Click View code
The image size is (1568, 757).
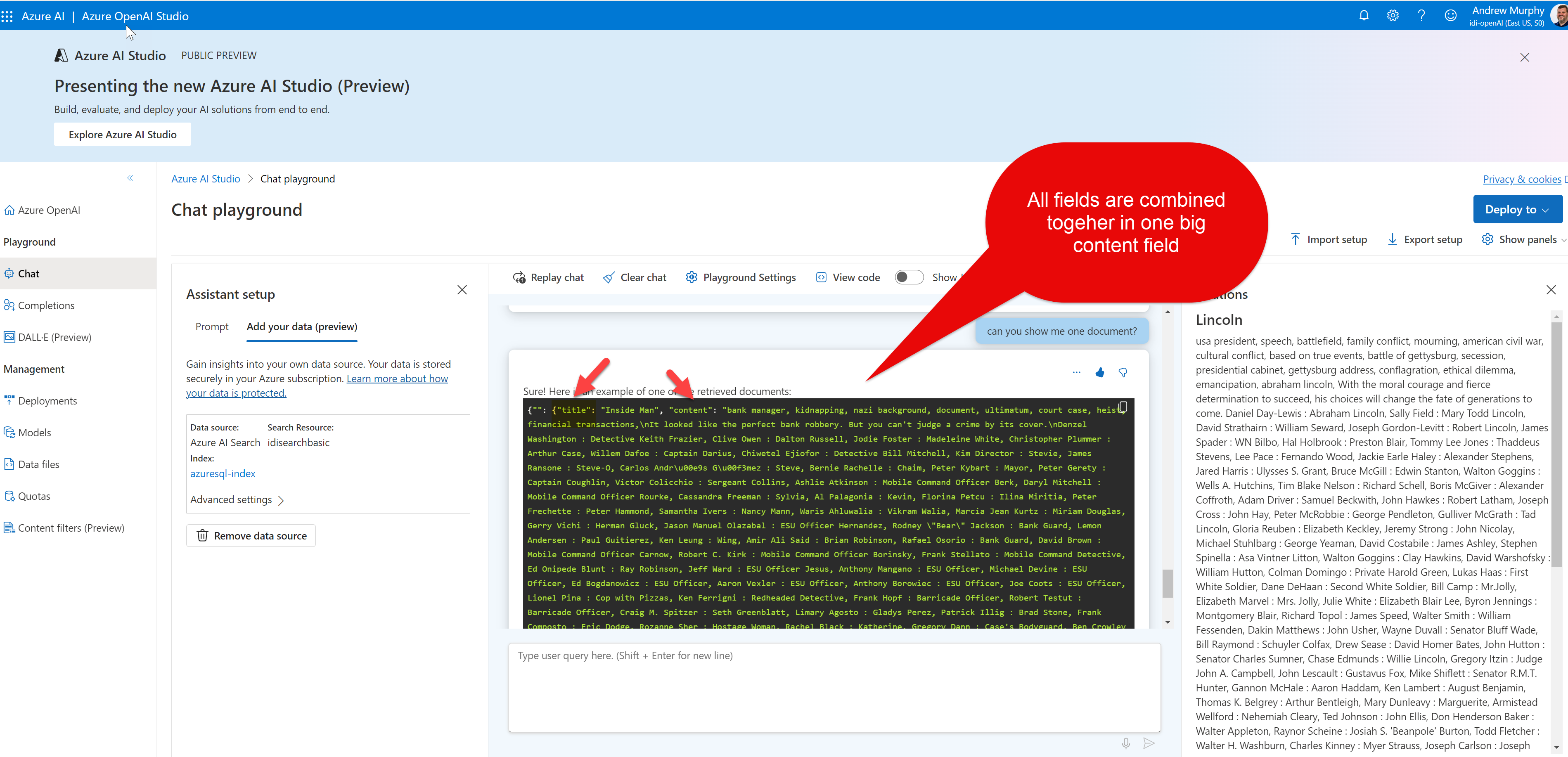coord(847,277)
